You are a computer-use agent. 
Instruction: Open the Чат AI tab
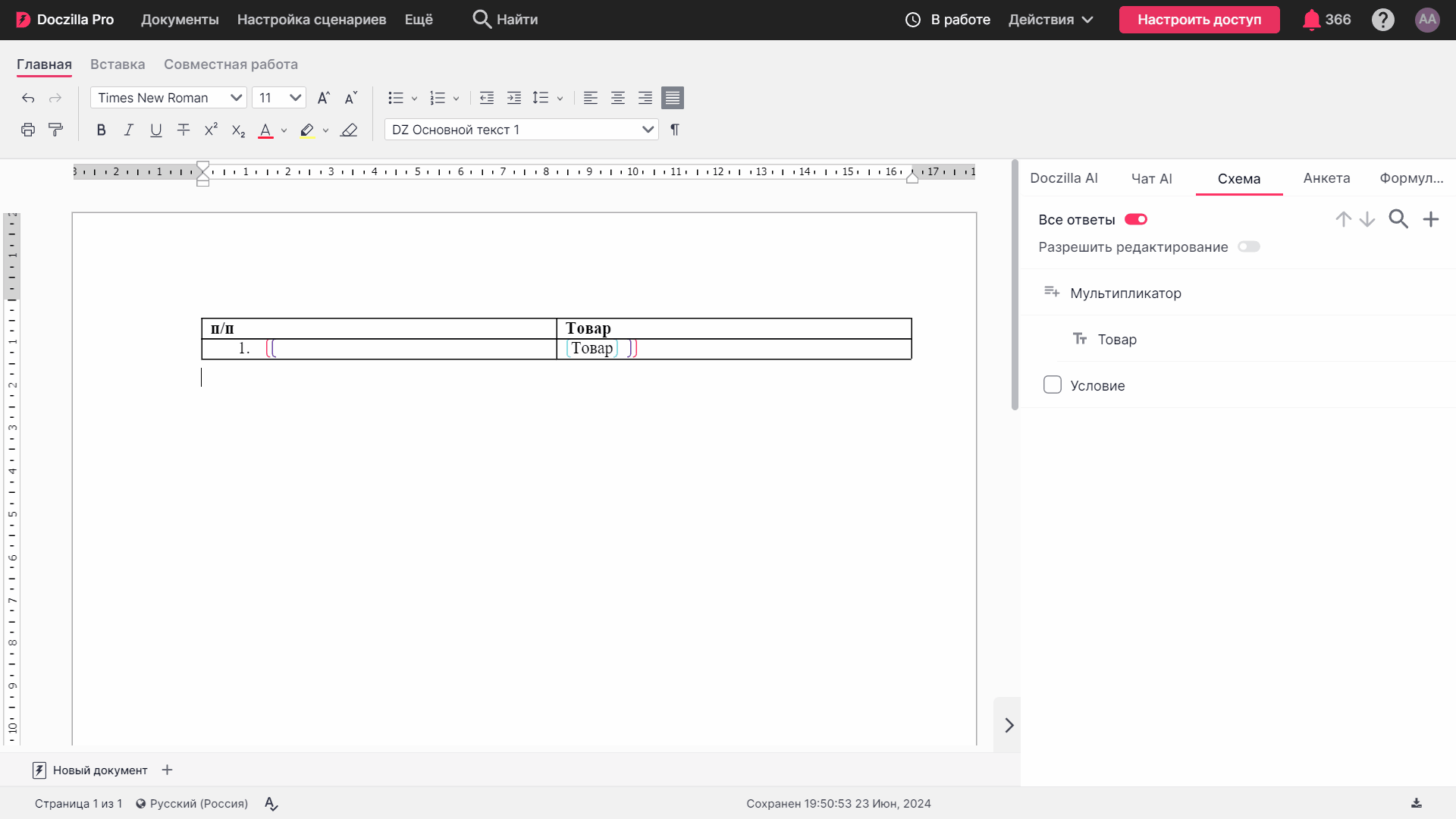click(1152, 179)
